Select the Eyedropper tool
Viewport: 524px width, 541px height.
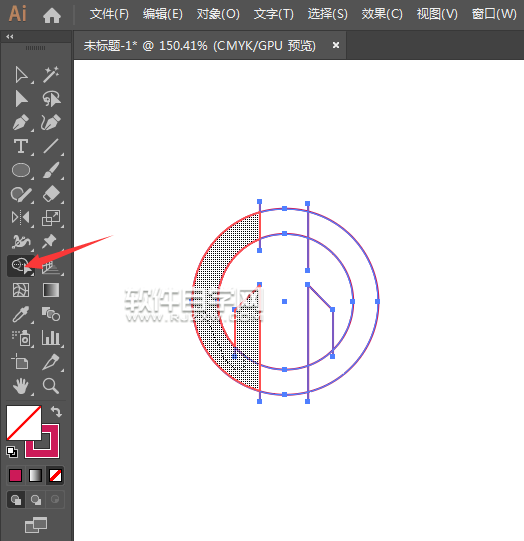(21, 314)
